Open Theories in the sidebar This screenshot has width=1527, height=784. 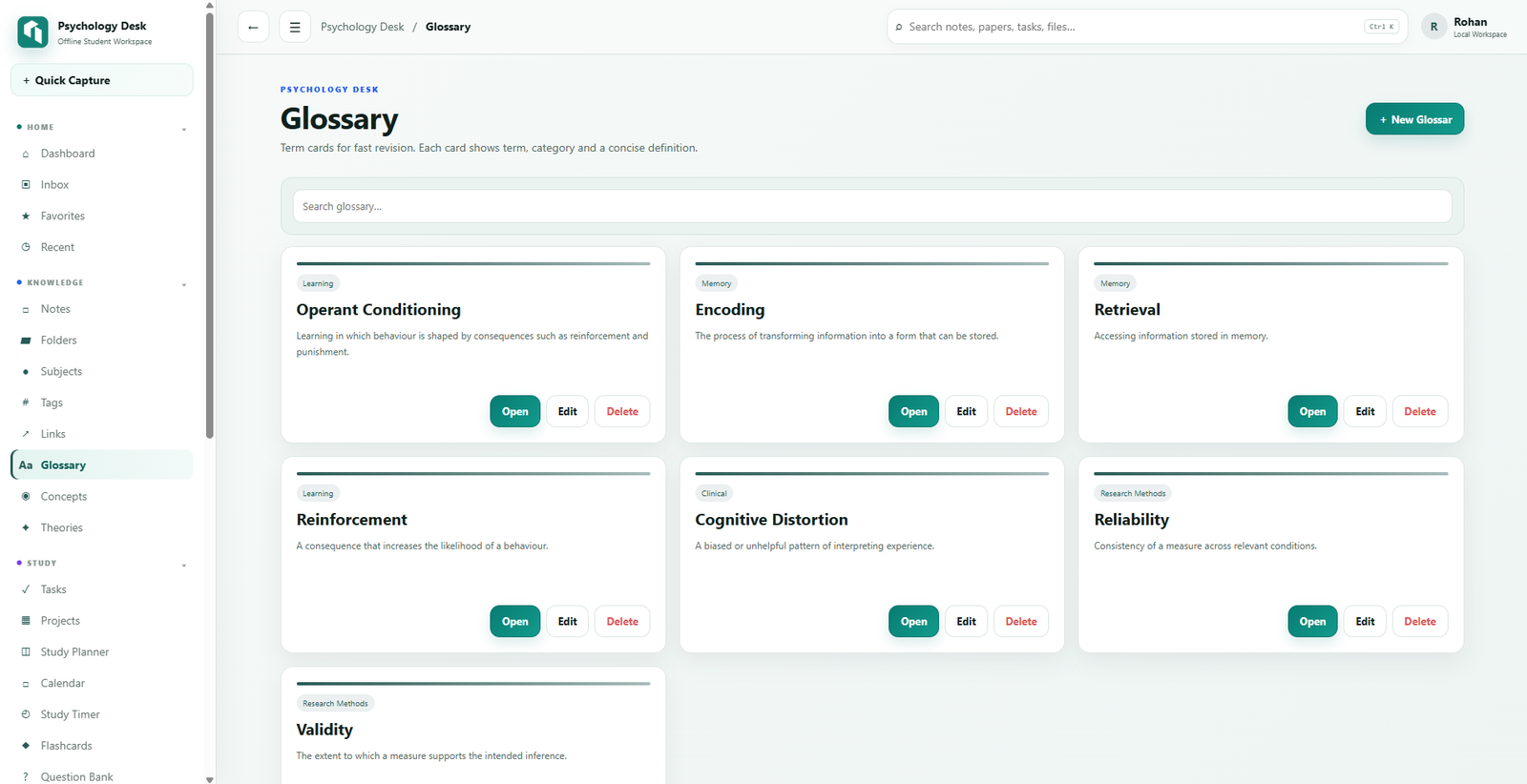coord(101,527)
